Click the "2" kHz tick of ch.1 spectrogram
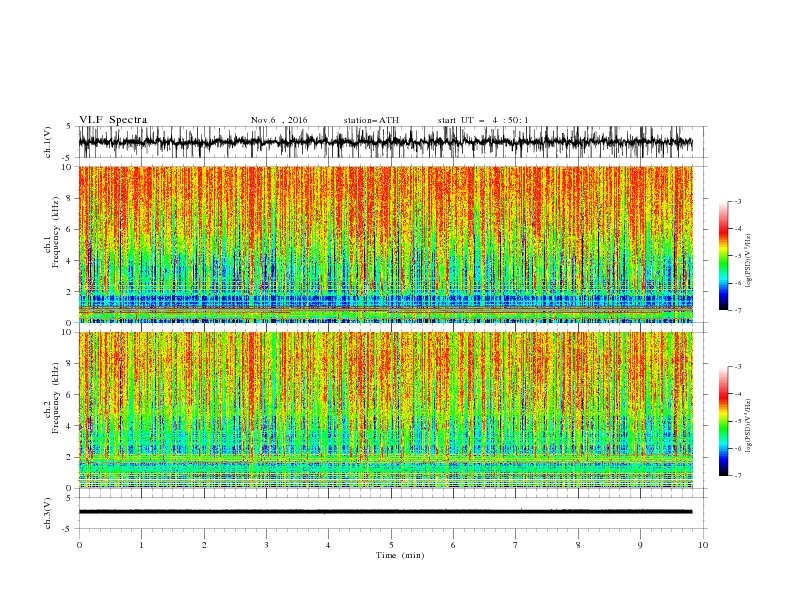 (70, 292)
